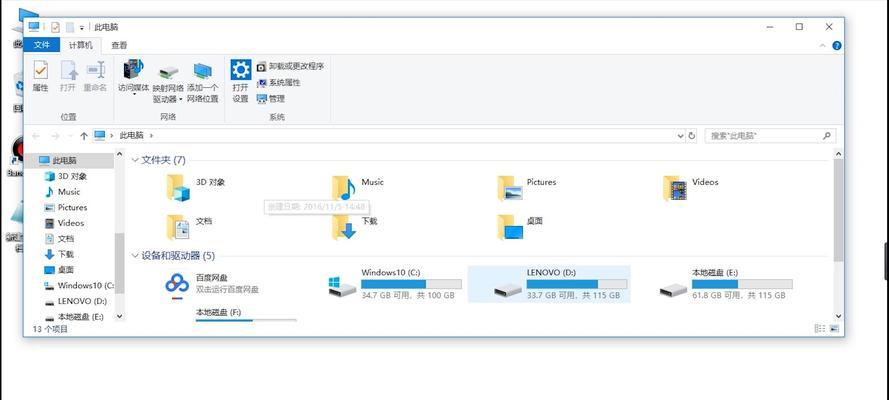Click the search magnifier icon
The width and height of the screenshot is (889, 400).
827,136
